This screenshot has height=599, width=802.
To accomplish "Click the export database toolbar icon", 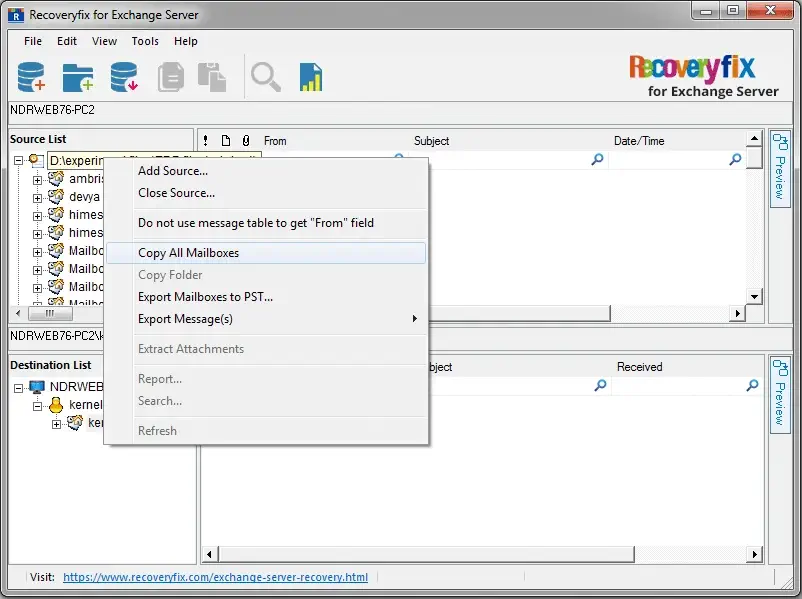I will click(x=124, y=77).
